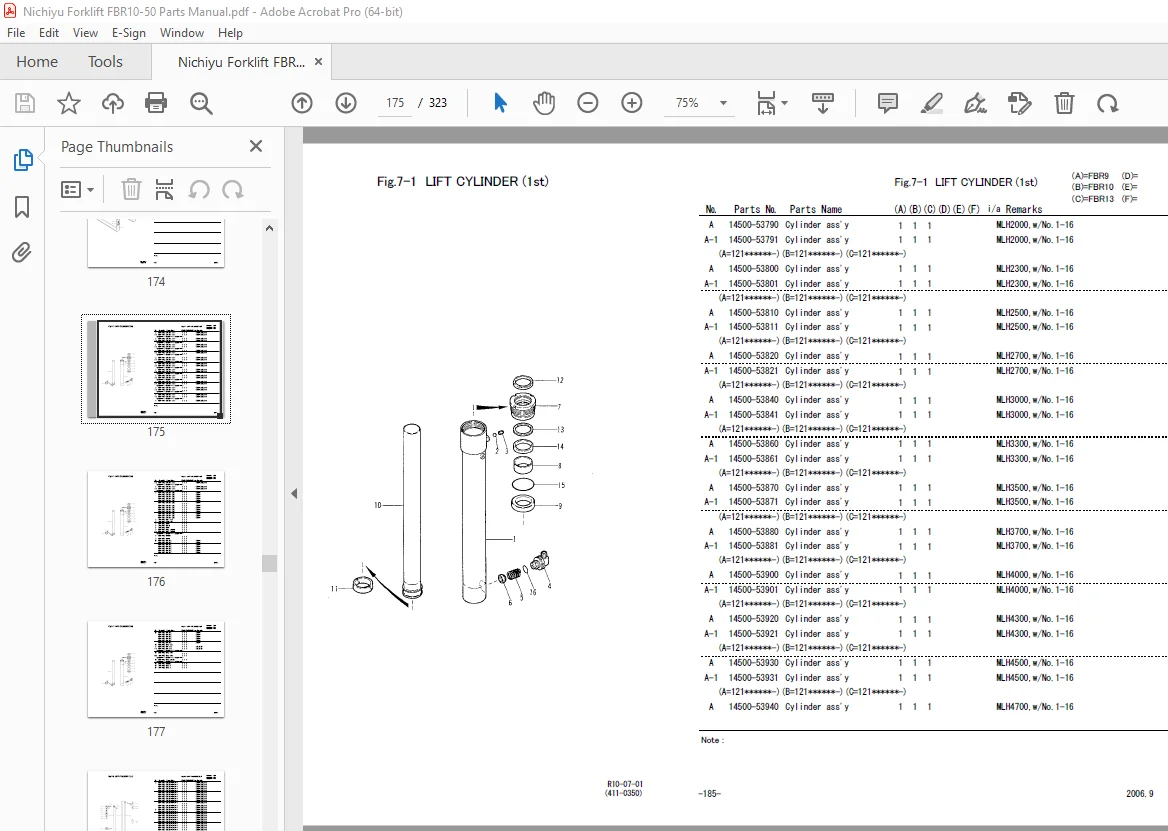Rotate the page view clockwise
Screen dimensions: 1168x831
[x=1108, y=103]
